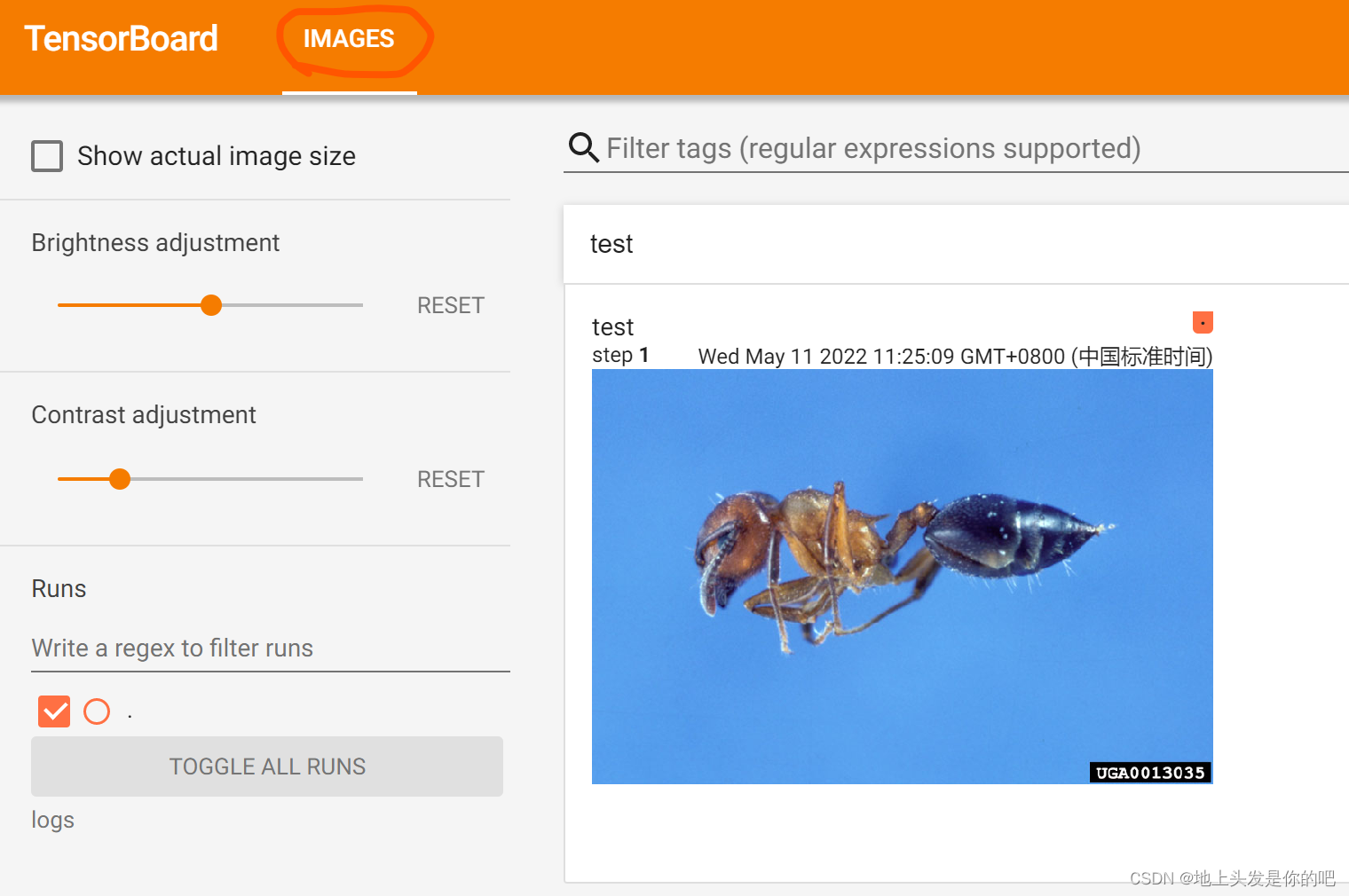Uncheck the orange run visibility checkbox
1349x896 pixels.
[x=54, y=711]
